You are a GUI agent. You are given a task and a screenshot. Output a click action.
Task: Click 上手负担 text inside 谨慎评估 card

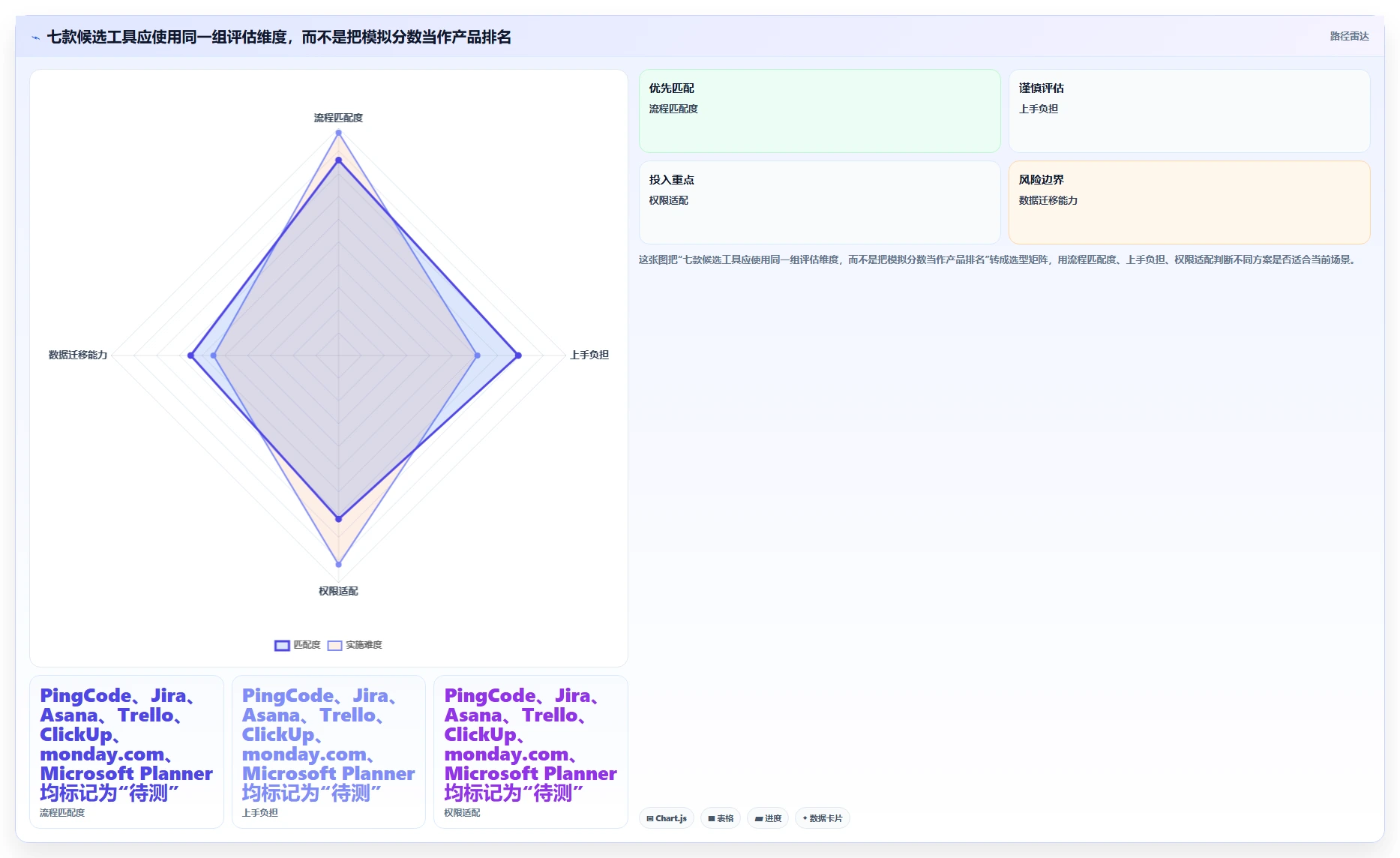pyautogui.click(x=1038, y=109)
